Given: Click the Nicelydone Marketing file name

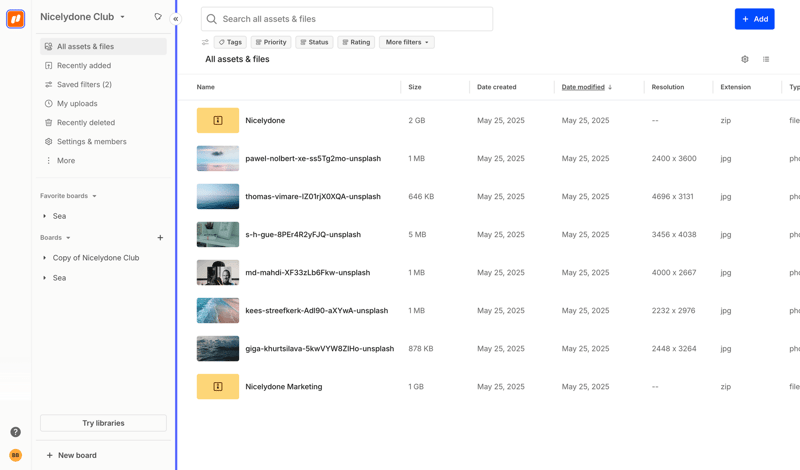Looking at the screenshot, I should [x=284, y=387].
